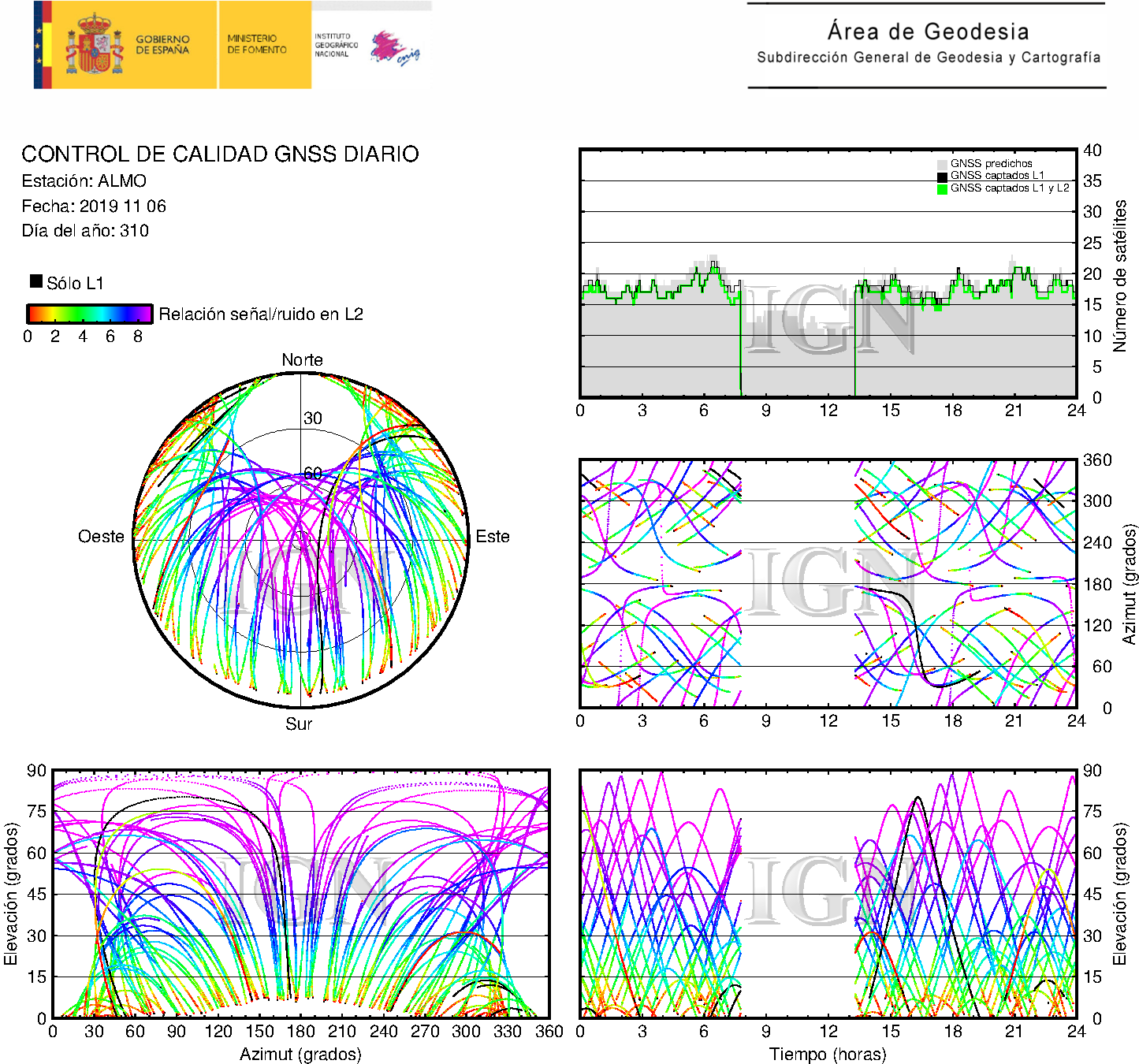Click the Oeste label on the sky plot
The width and height of the screenshot is (1139, 1064).
point(101,537)
